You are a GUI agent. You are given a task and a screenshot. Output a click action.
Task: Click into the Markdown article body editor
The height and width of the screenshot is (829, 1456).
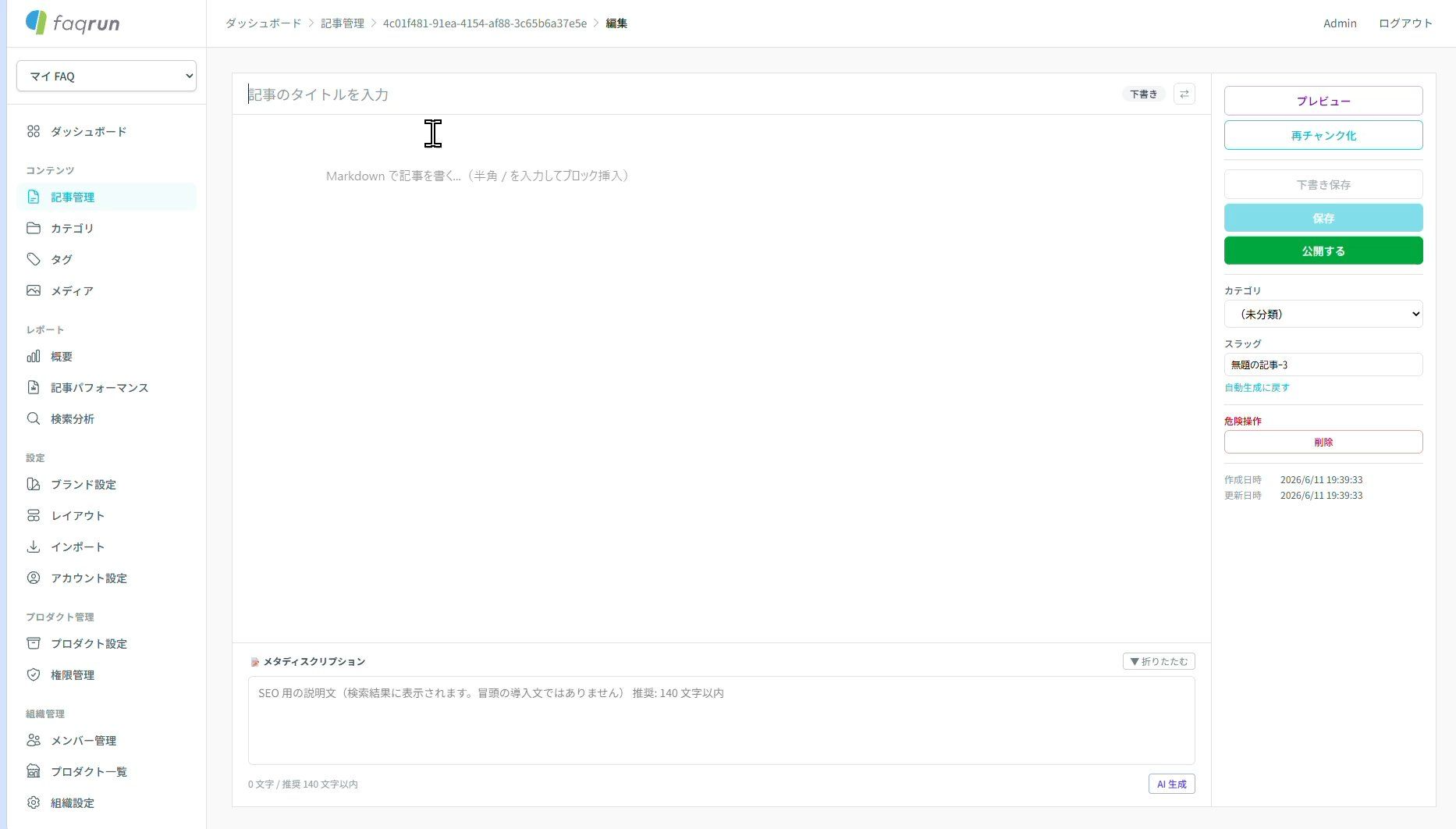coord(721,379)
